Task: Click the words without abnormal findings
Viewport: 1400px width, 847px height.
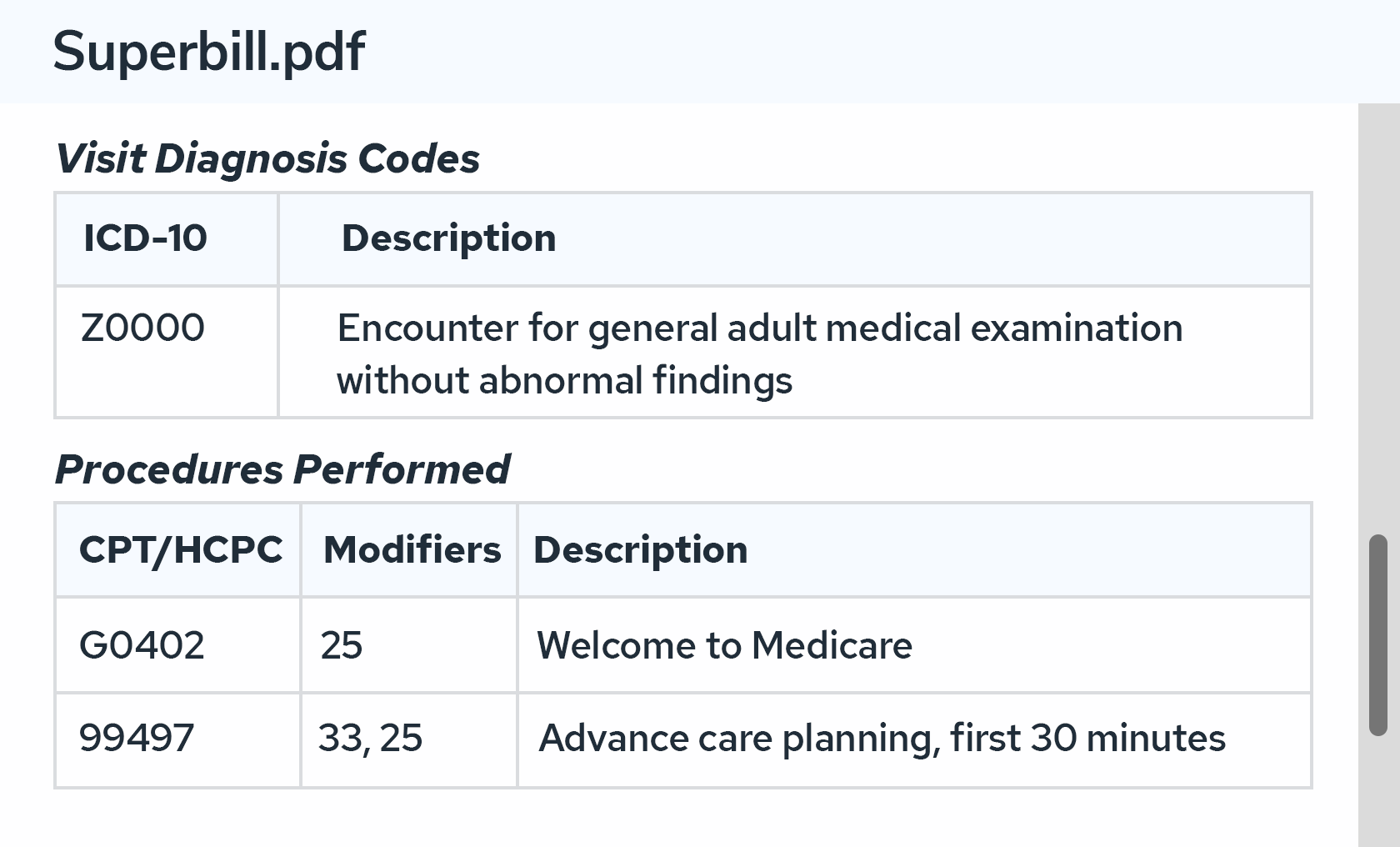Action: tap(564, 381)
